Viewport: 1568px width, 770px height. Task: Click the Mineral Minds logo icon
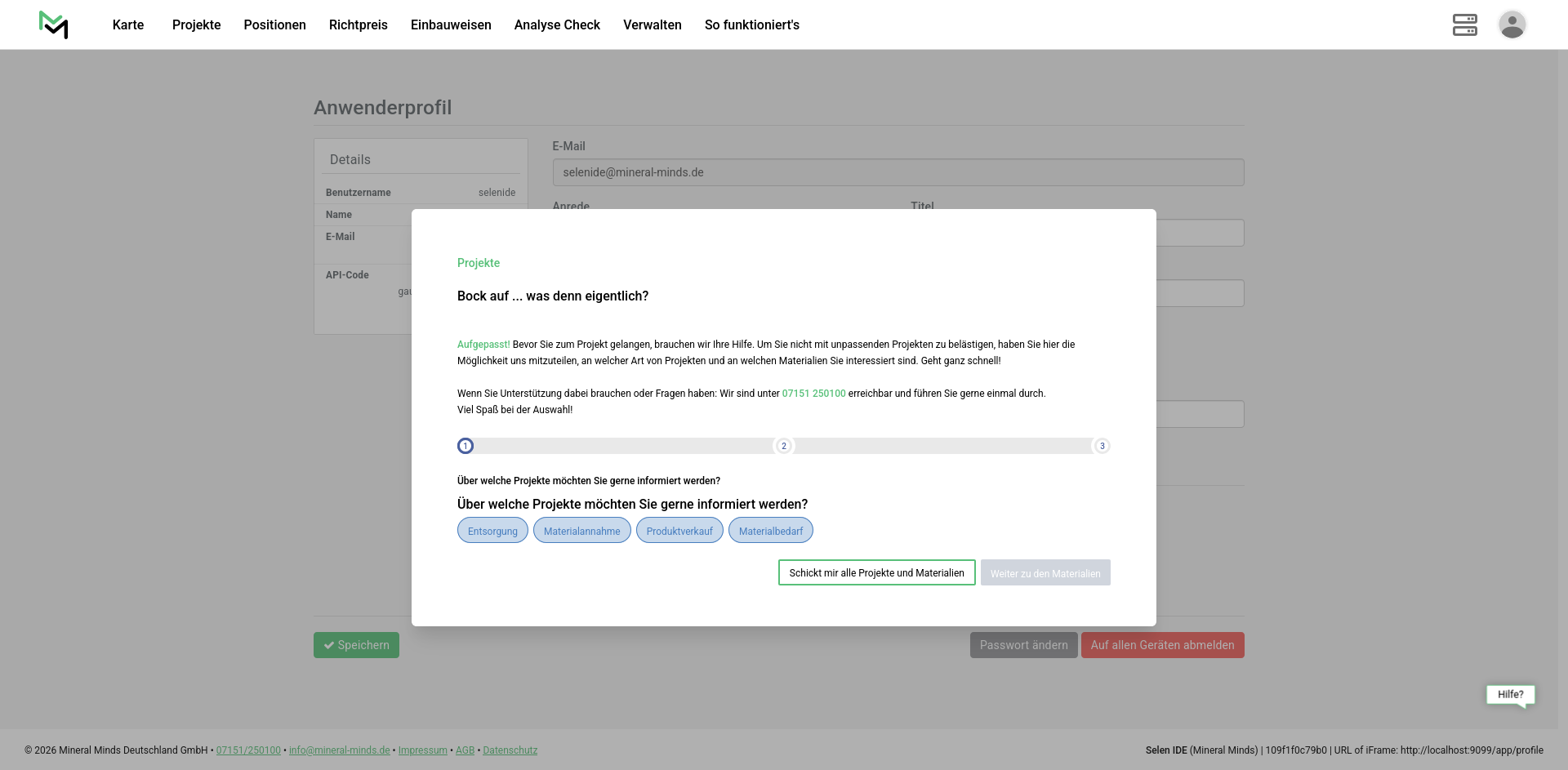(x=54, y=24)
